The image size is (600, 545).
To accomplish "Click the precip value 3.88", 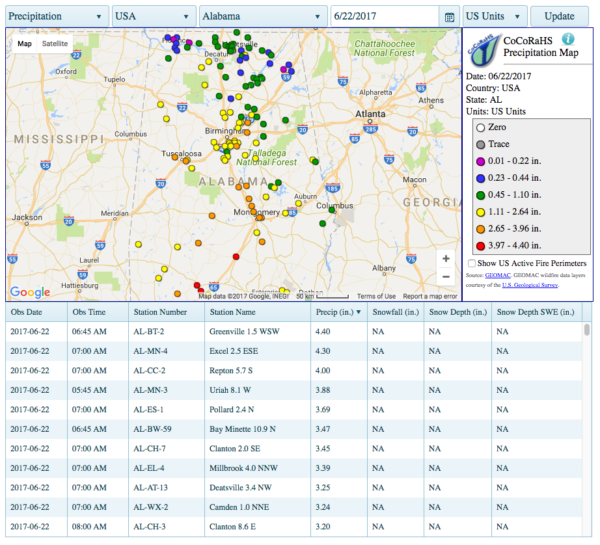I will (x=323, y=390).
